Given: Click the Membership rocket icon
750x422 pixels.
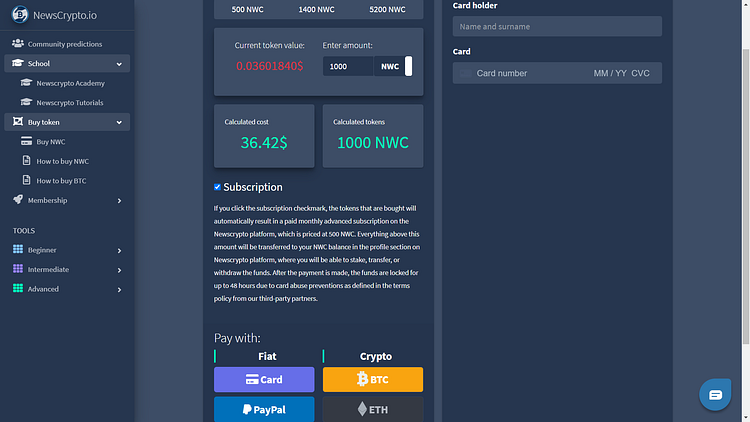Looking at the screenshot, I should [x=18, y=200].
